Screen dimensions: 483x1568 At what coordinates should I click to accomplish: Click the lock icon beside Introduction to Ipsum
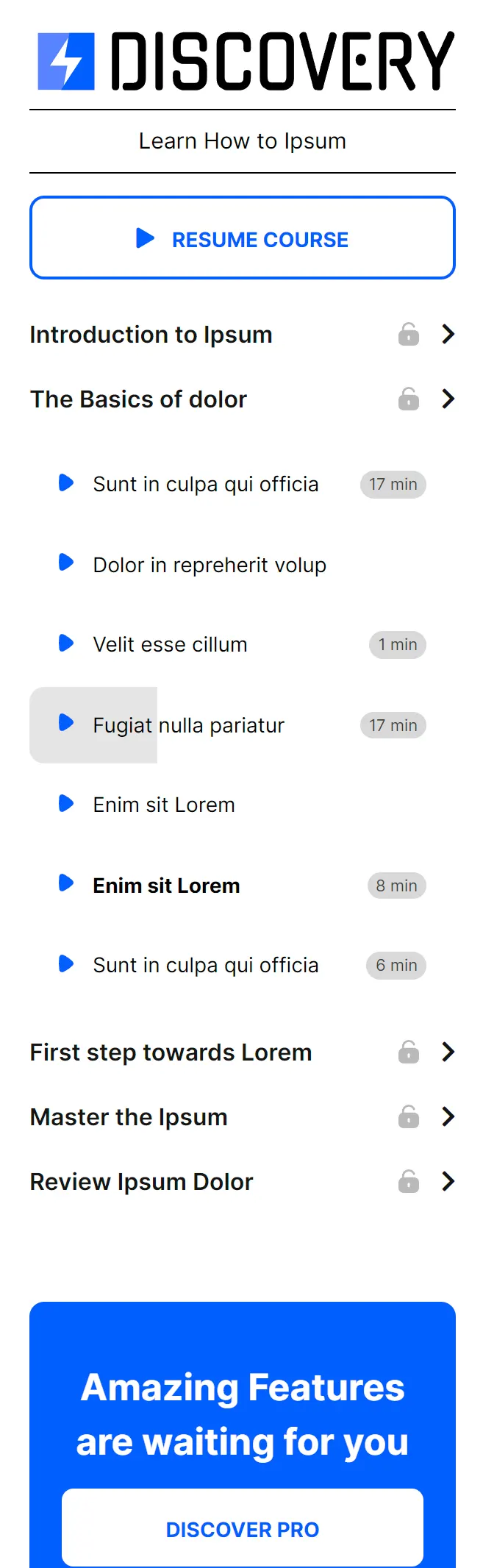pyautogui.click(x=409, y=334)
